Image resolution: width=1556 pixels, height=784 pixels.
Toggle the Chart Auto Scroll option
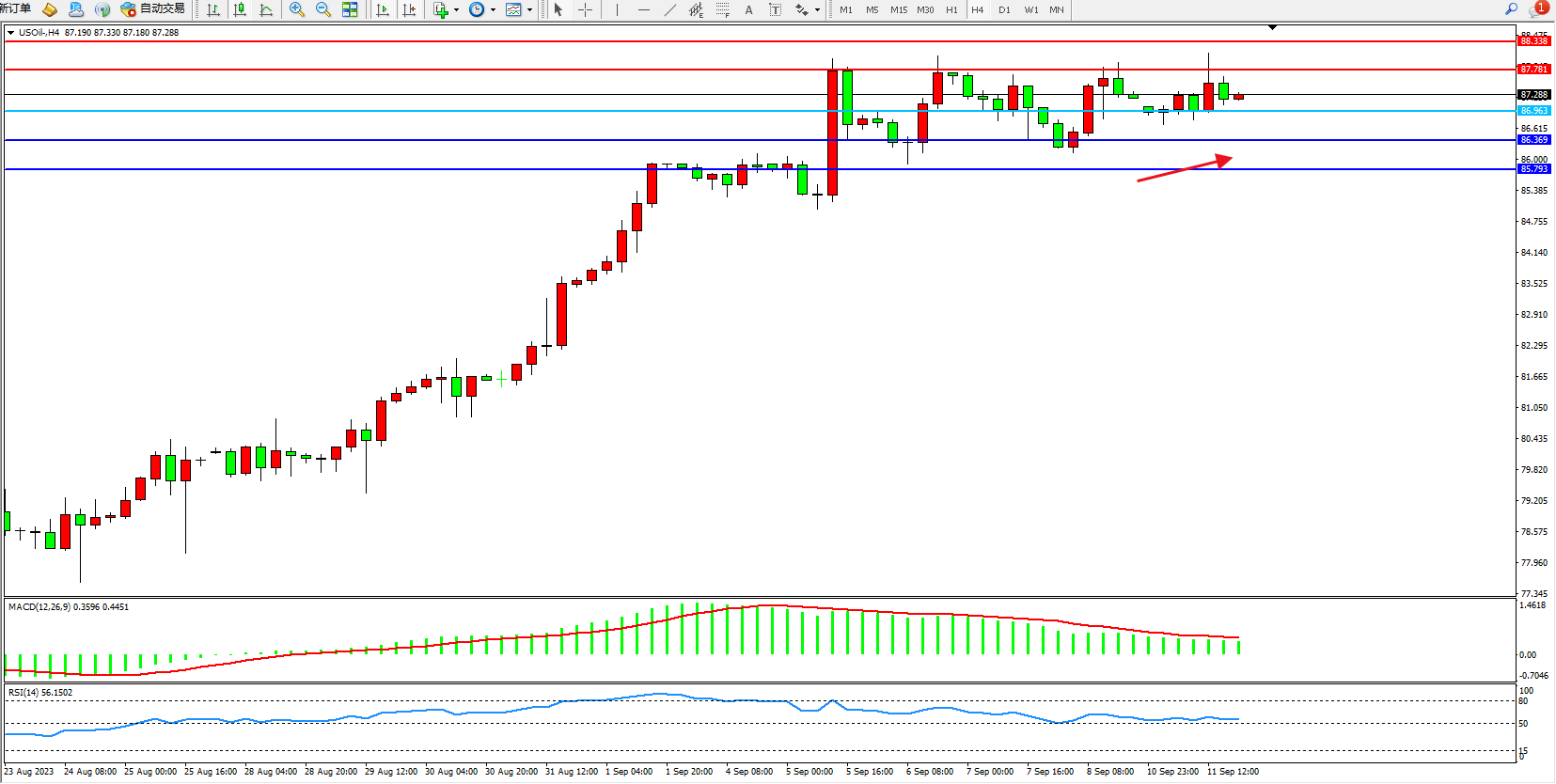tap(383, 9)
